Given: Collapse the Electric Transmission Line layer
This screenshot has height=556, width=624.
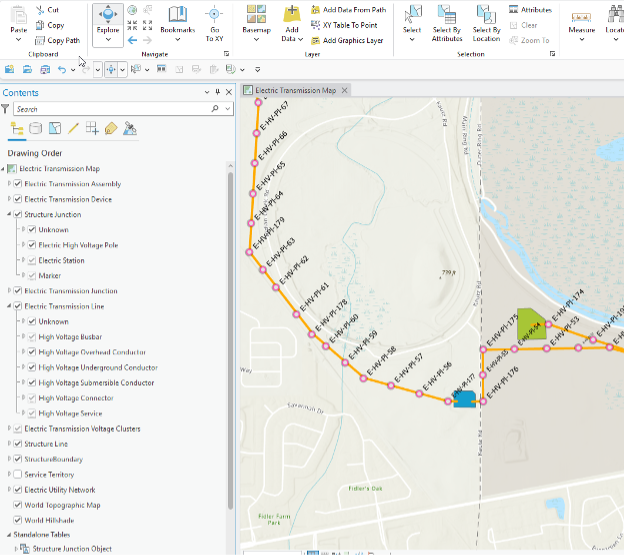Looking at the screenshot, I should 9,306.
